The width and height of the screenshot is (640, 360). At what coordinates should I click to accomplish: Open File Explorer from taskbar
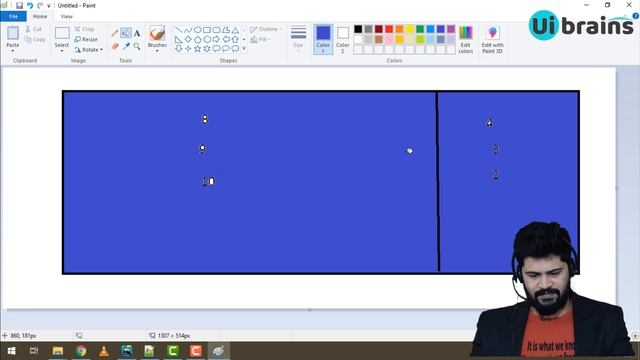point(58,351)
